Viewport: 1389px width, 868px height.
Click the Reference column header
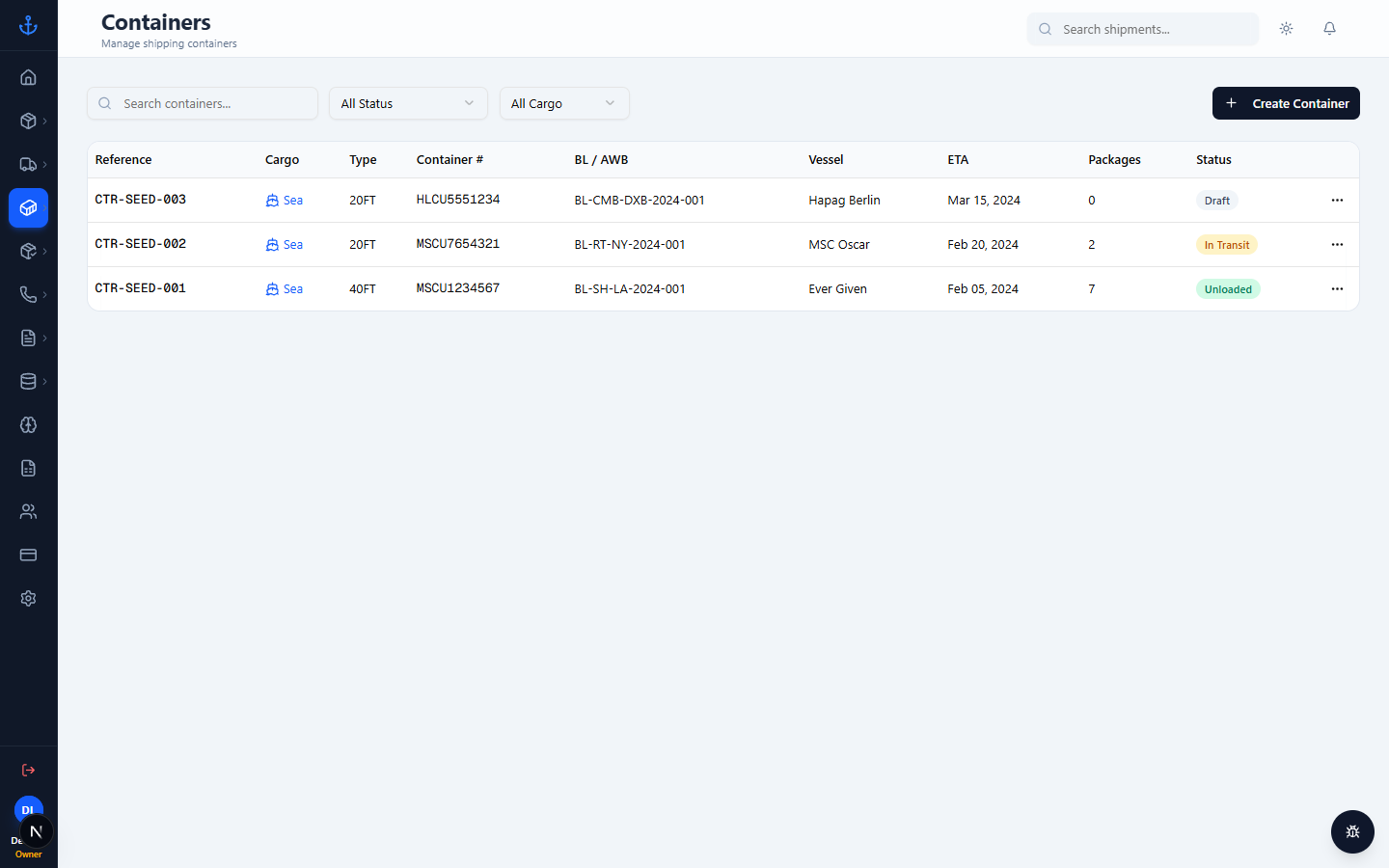(123, 160)
